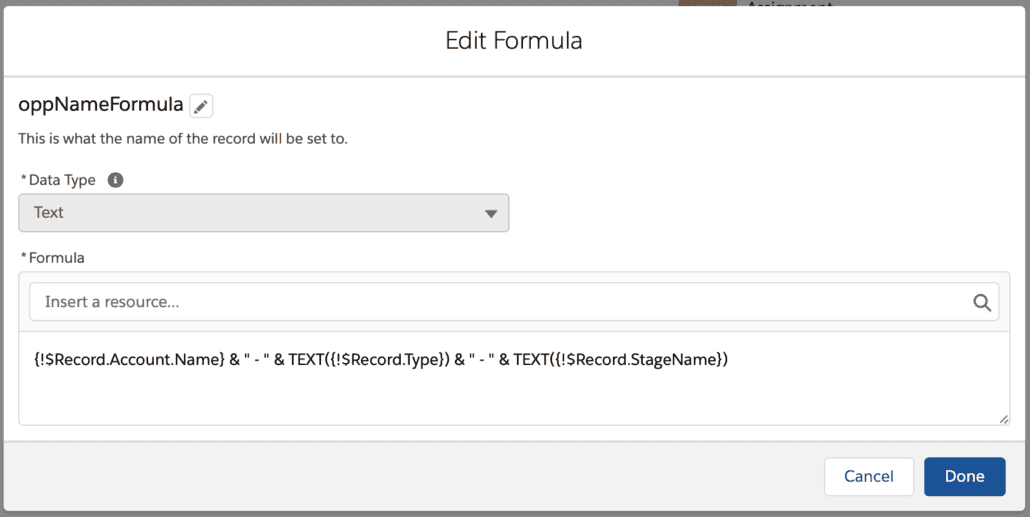Cancel the formula edit
The width and height of the screenshot is (1030, 517).
point(868,476)
